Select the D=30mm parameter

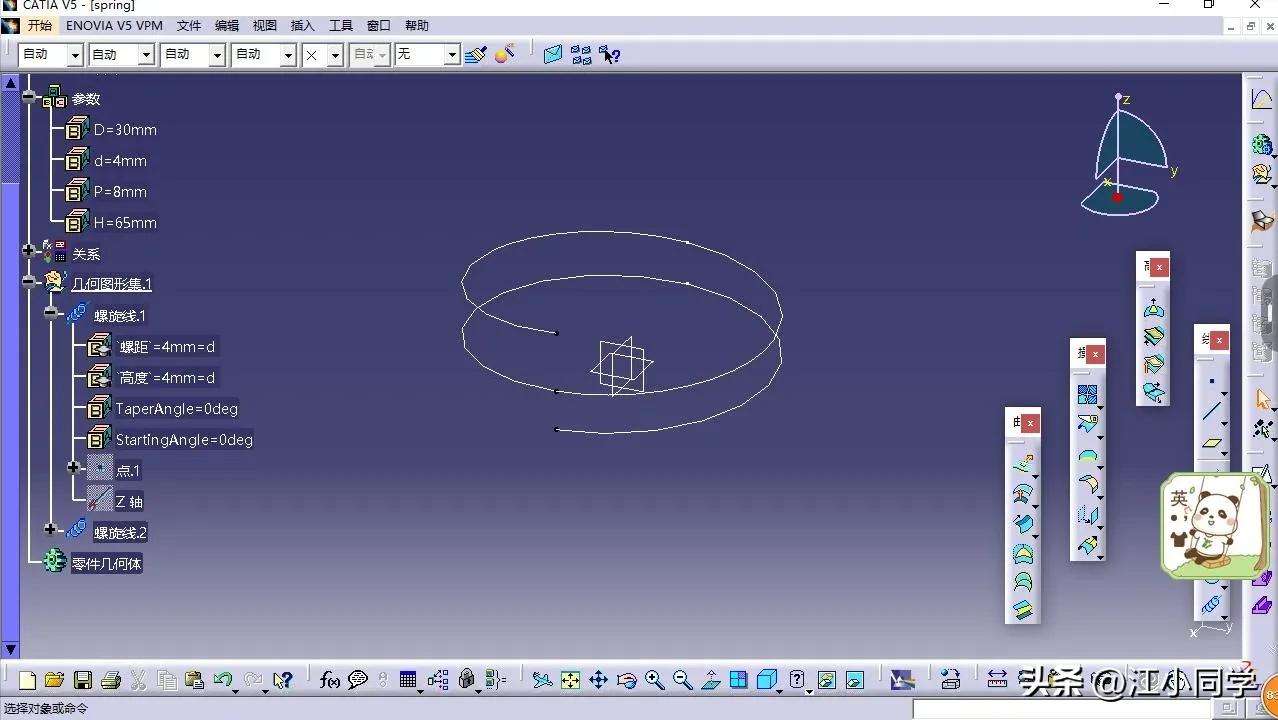pyautogui.click(x=125, y=130)
